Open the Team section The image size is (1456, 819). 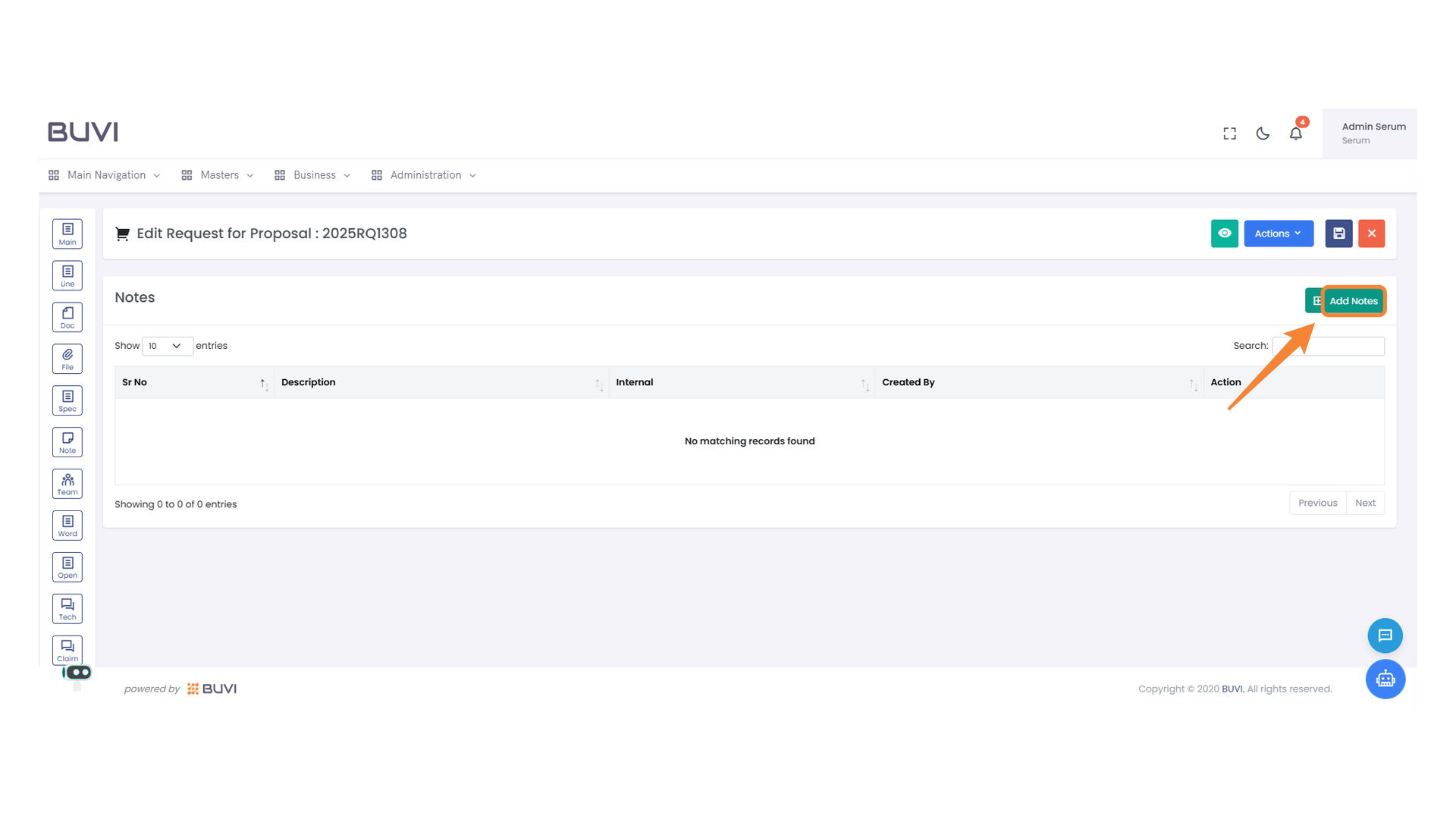point(67,483)
